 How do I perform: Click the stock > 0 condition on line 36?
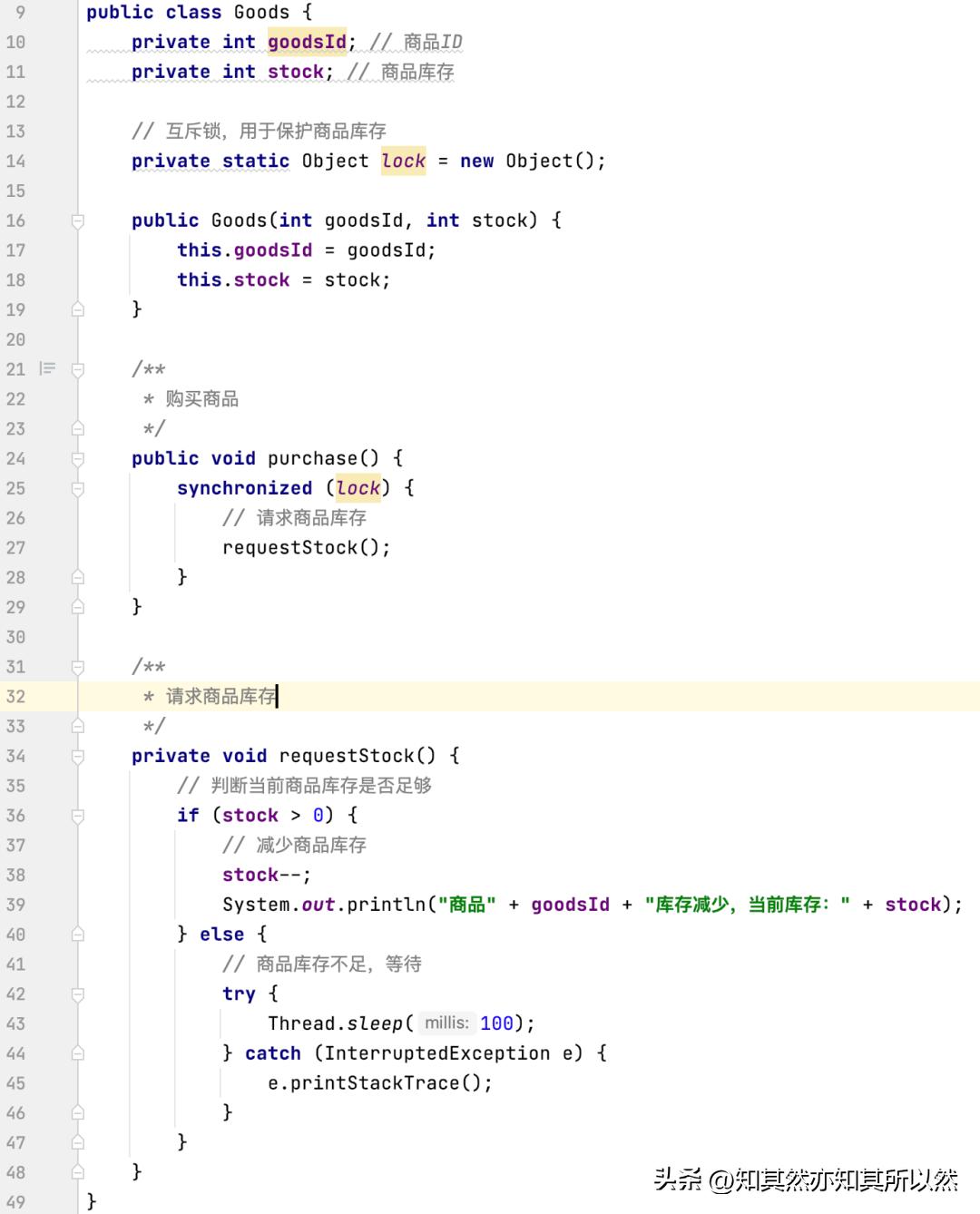click(x=272, y=816)
